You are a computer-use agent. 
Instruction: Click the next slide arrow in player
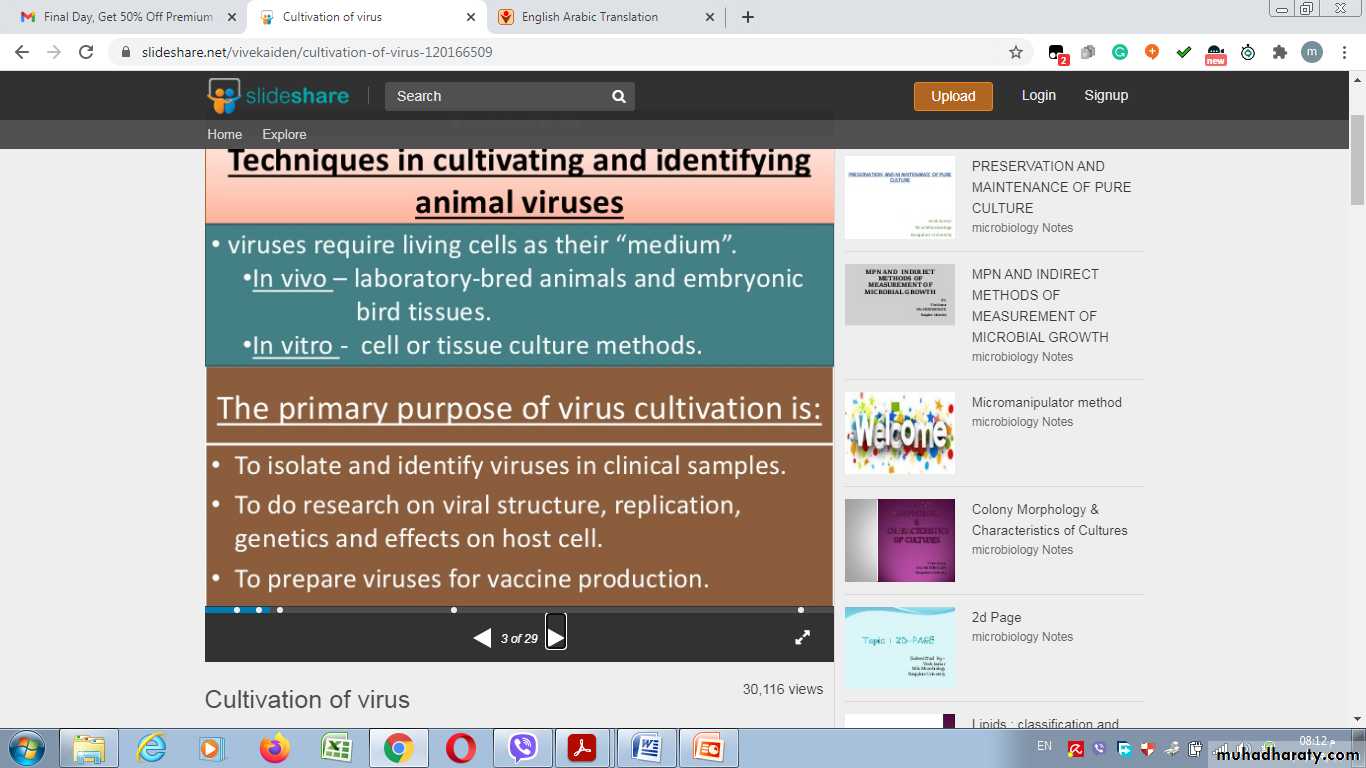click(556, 636)
